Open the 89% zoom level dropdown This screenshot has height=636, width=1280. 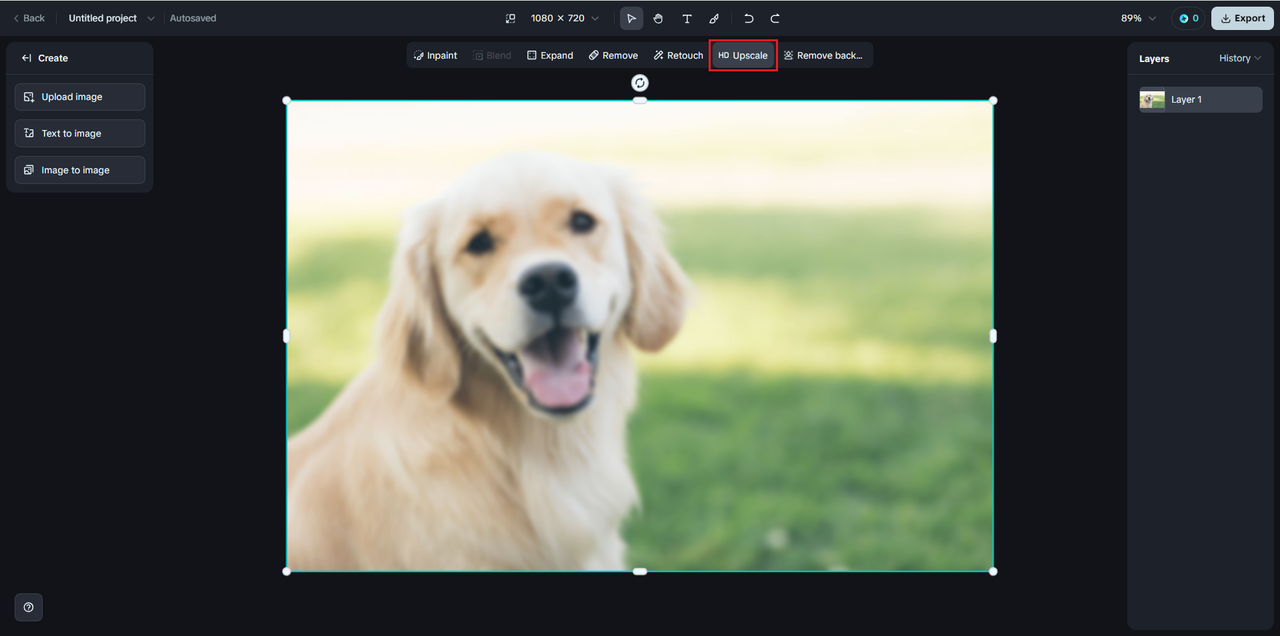1138,18
